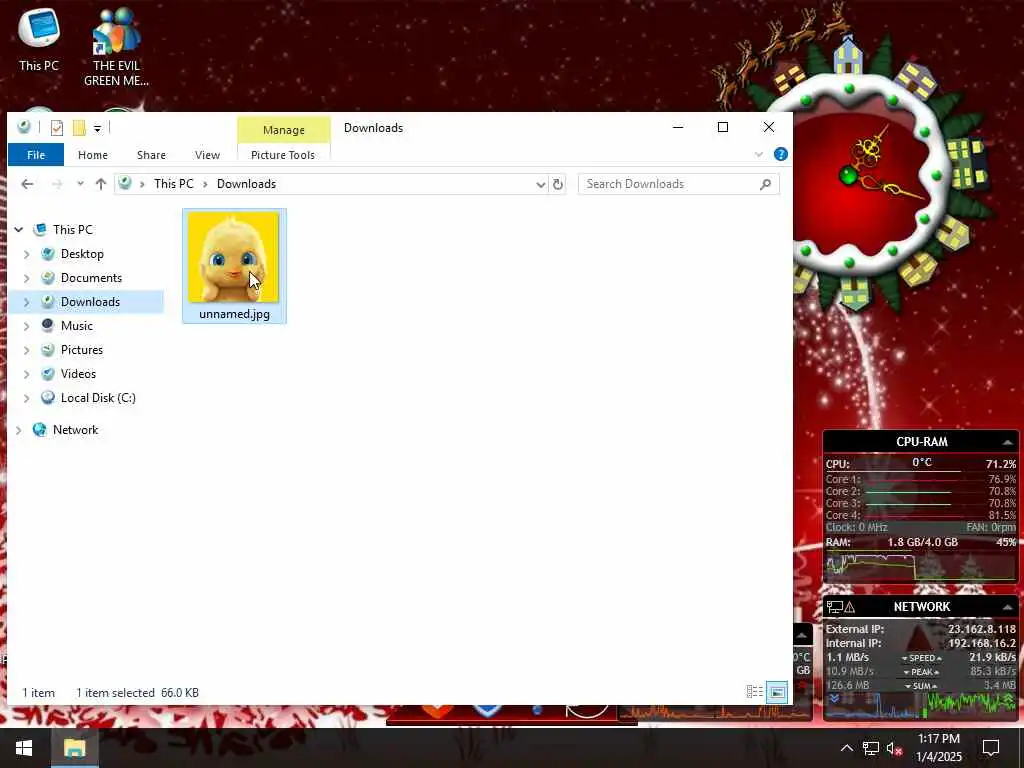Open the File menu tab
This screenshot has height=768, width=1024.
click(x=36, y=155)
